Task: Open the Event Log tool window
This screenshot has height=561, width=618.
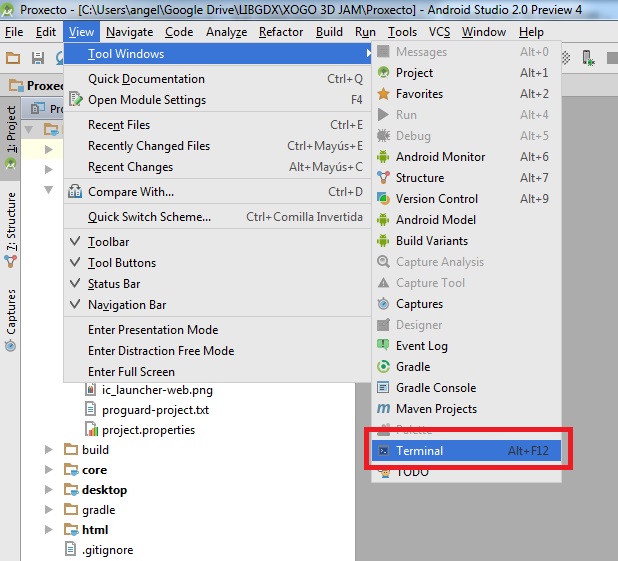Action: [466, 346]
